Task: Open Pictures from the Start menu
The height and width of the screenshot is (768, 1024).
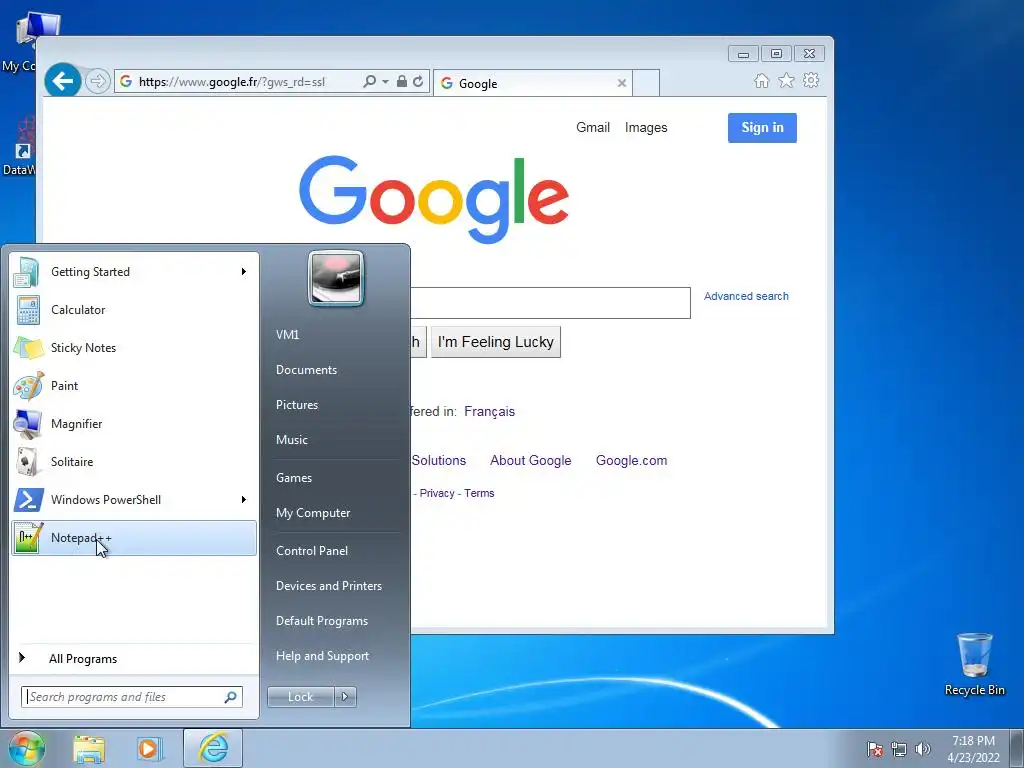Action: pyautogui.click(x=297, y=405)
